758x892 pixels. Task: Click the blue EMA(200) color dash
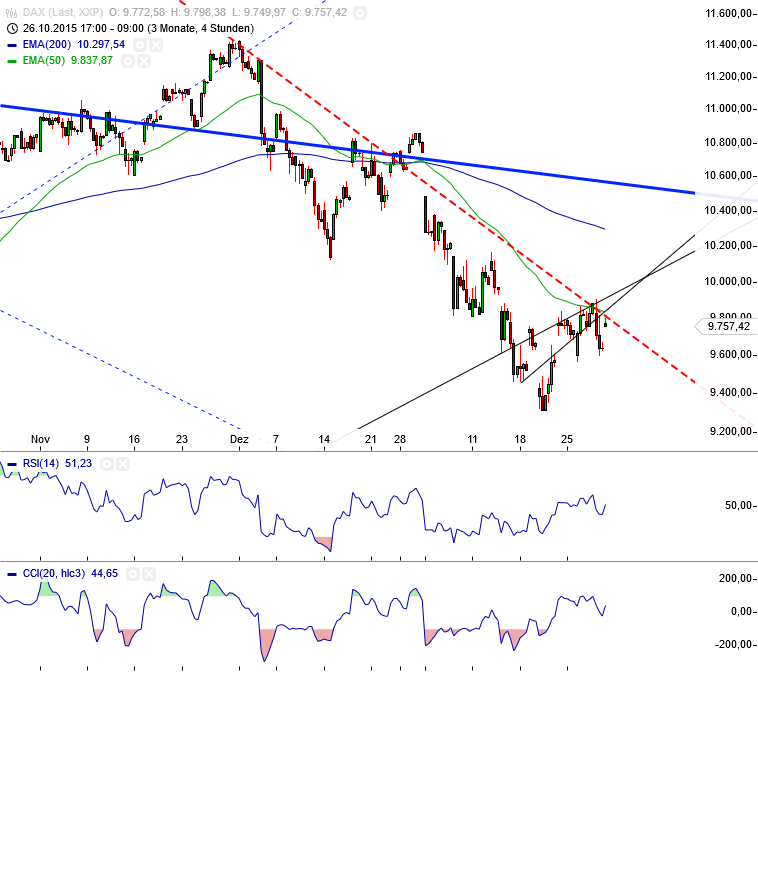coord(11,45)
